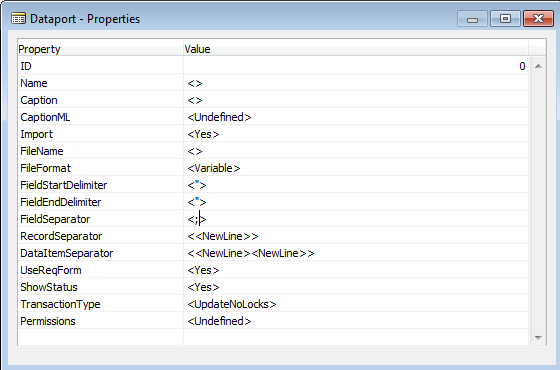Click the scroll down arrow
This screenshot has height=370, width=560.
pyautogui.click(x=538, y=338)
